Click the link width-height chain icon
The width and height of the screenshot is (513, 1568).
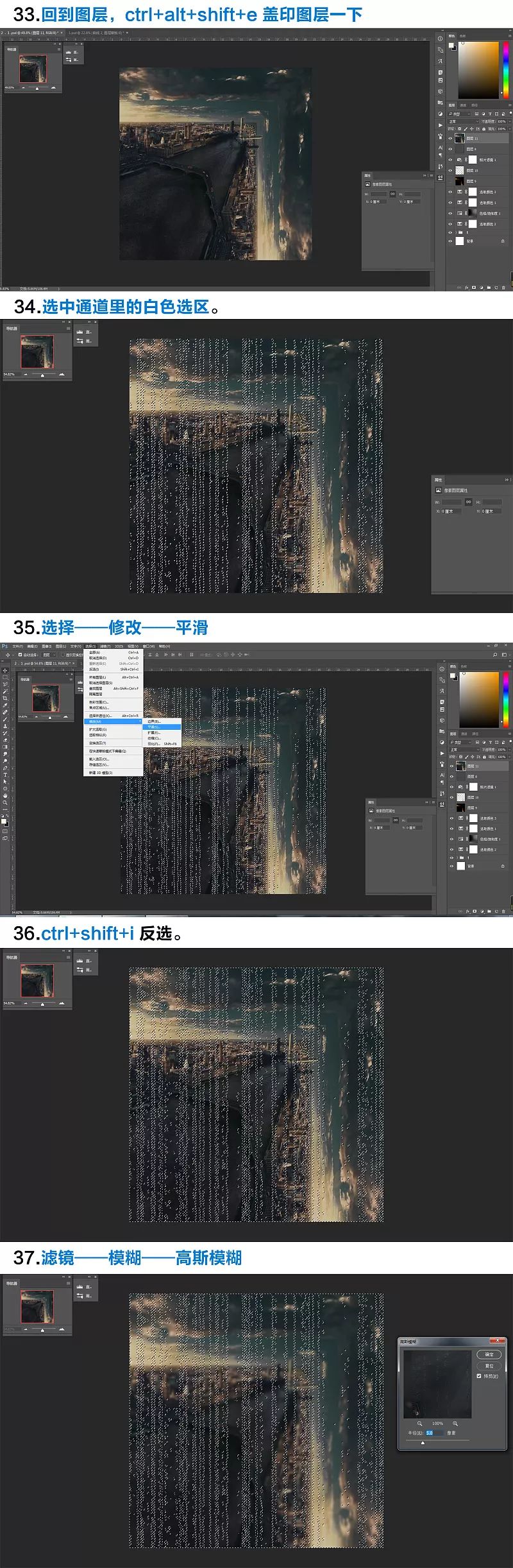pyautogui.click(x=396, y=820)
